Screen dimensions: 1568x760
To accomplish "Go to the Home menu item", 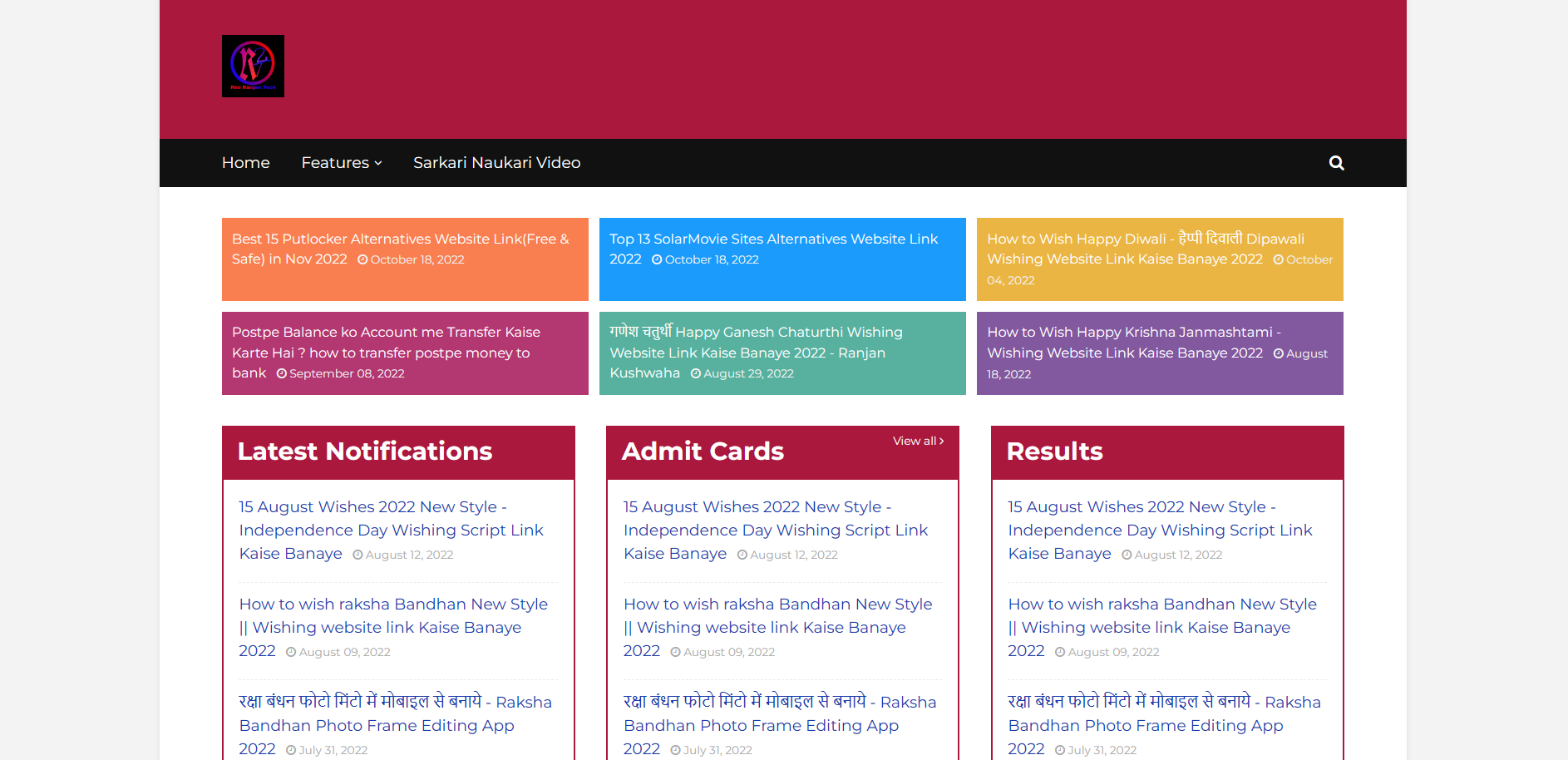I will [x=245, y=163].
